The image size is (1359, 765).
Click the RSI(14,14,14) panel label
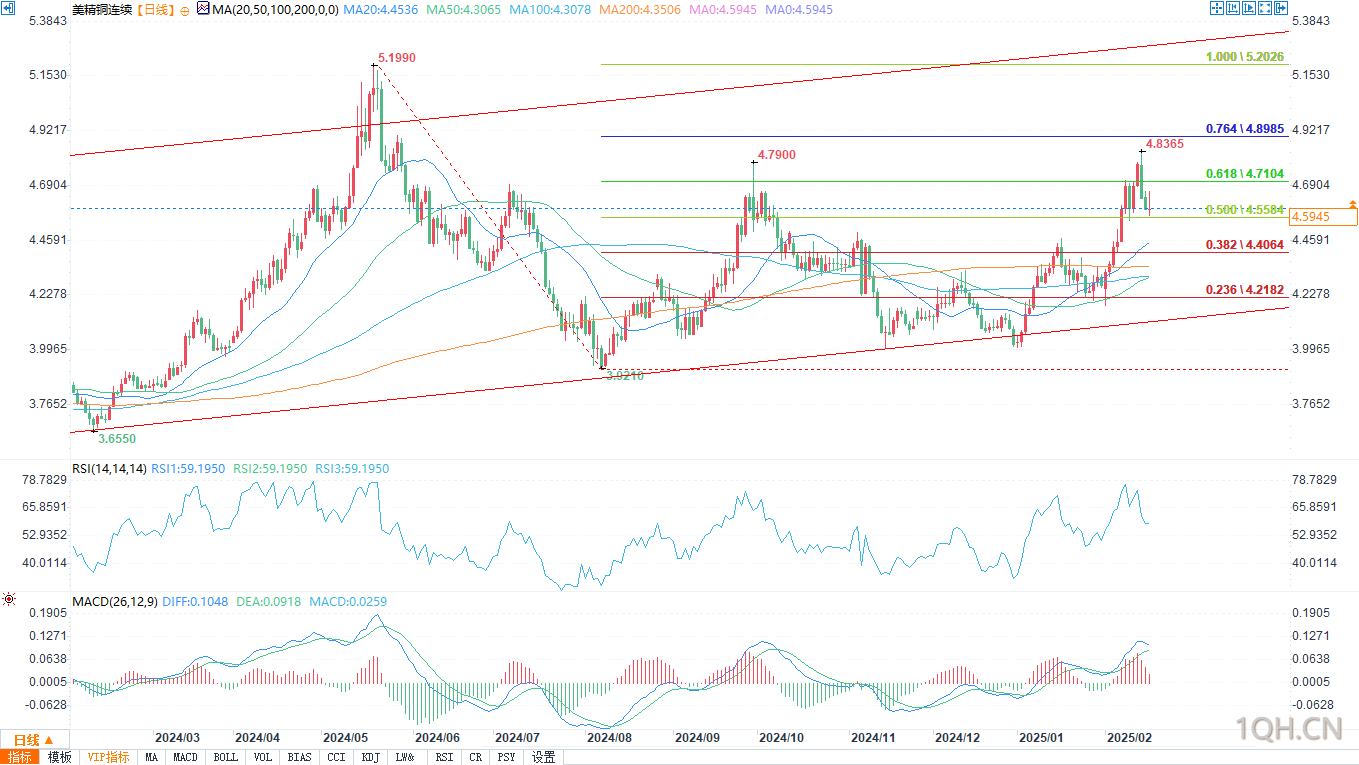click(110, 468)
